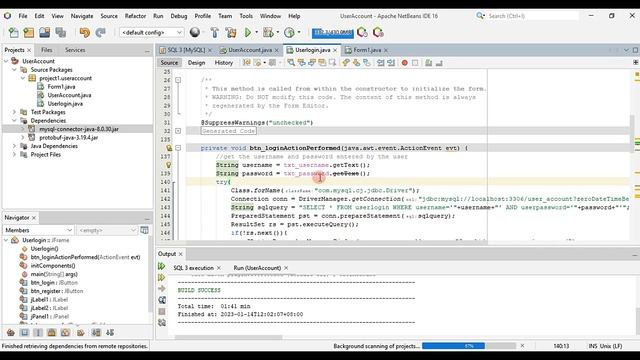Click the Navigator filter settings icon beside empty dropdown

pyautogui.click(x=144, y=230)
